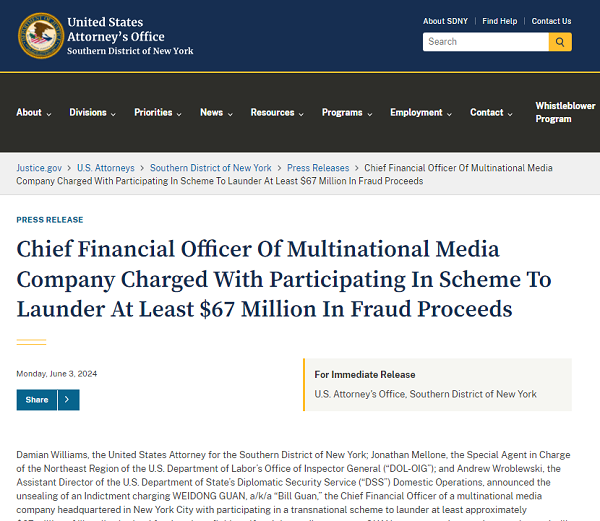
Task: Open the Programs menu
Action: pyautogui.click(x=347, y=113)
